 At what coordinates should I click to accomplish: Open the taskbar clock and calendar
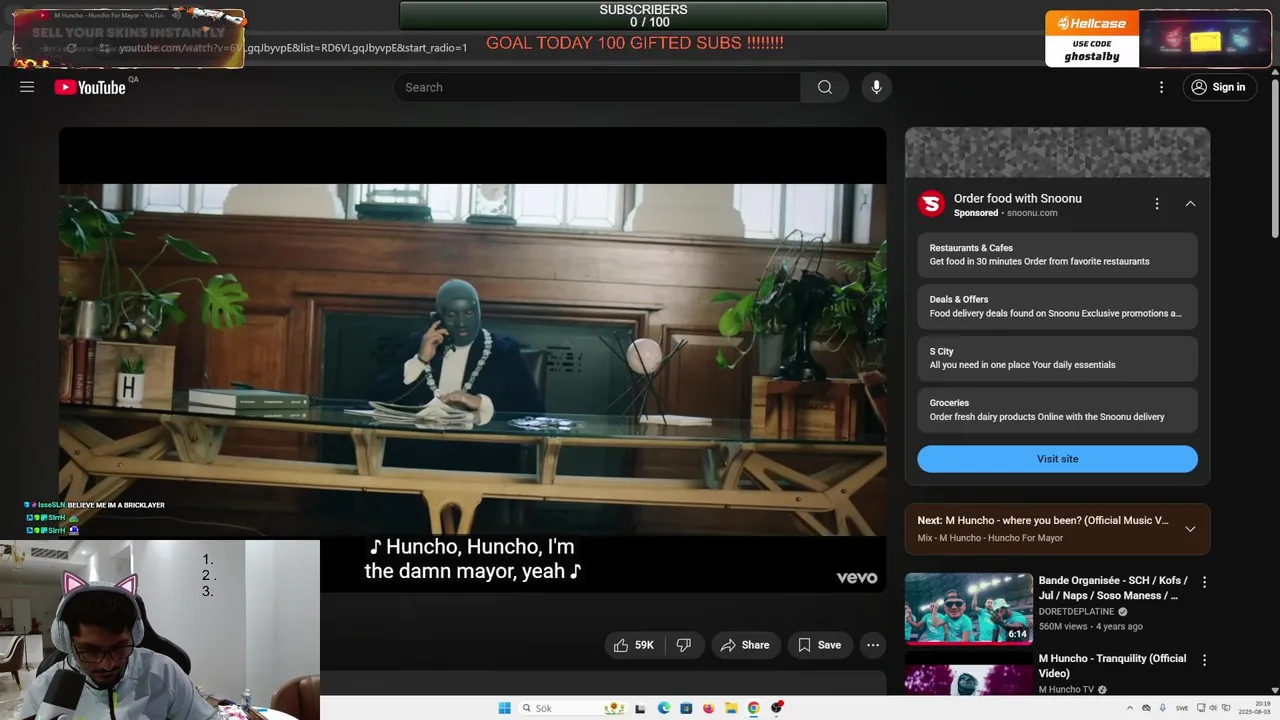tap(1255, 708)
